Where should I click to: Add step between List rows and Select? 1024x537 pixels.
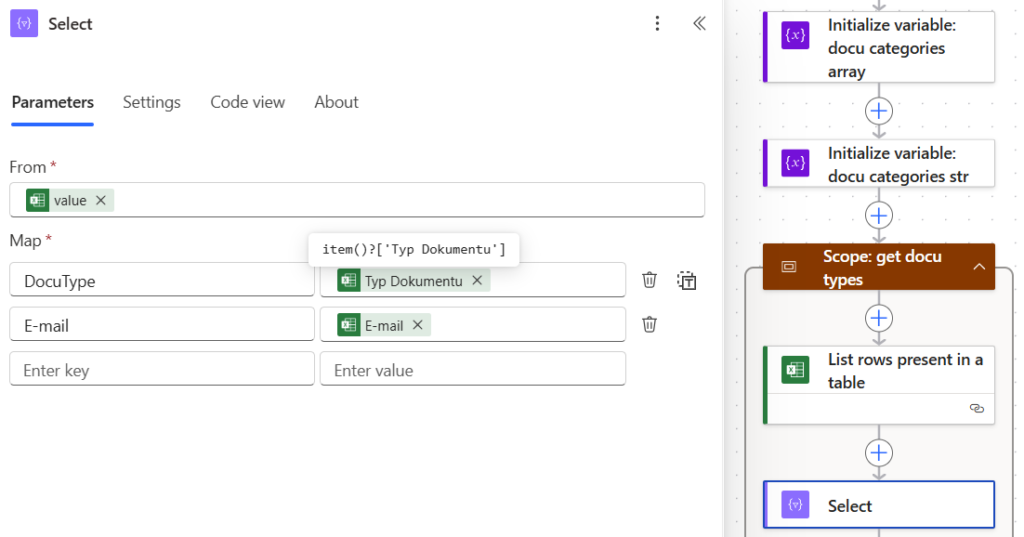coord(879,453)
